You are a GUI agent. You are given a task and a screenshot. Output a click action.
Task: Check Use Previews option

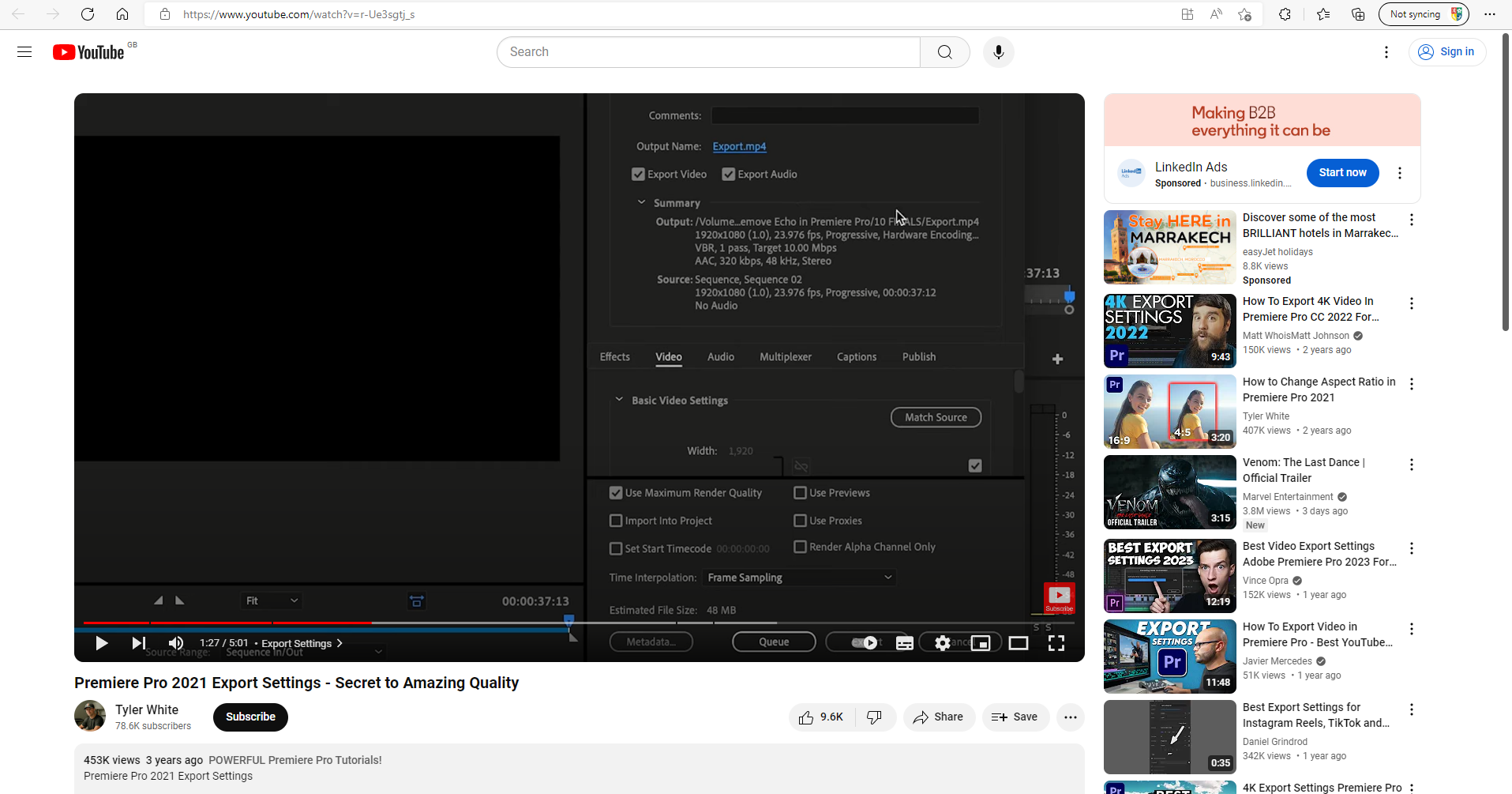[800, 493]
